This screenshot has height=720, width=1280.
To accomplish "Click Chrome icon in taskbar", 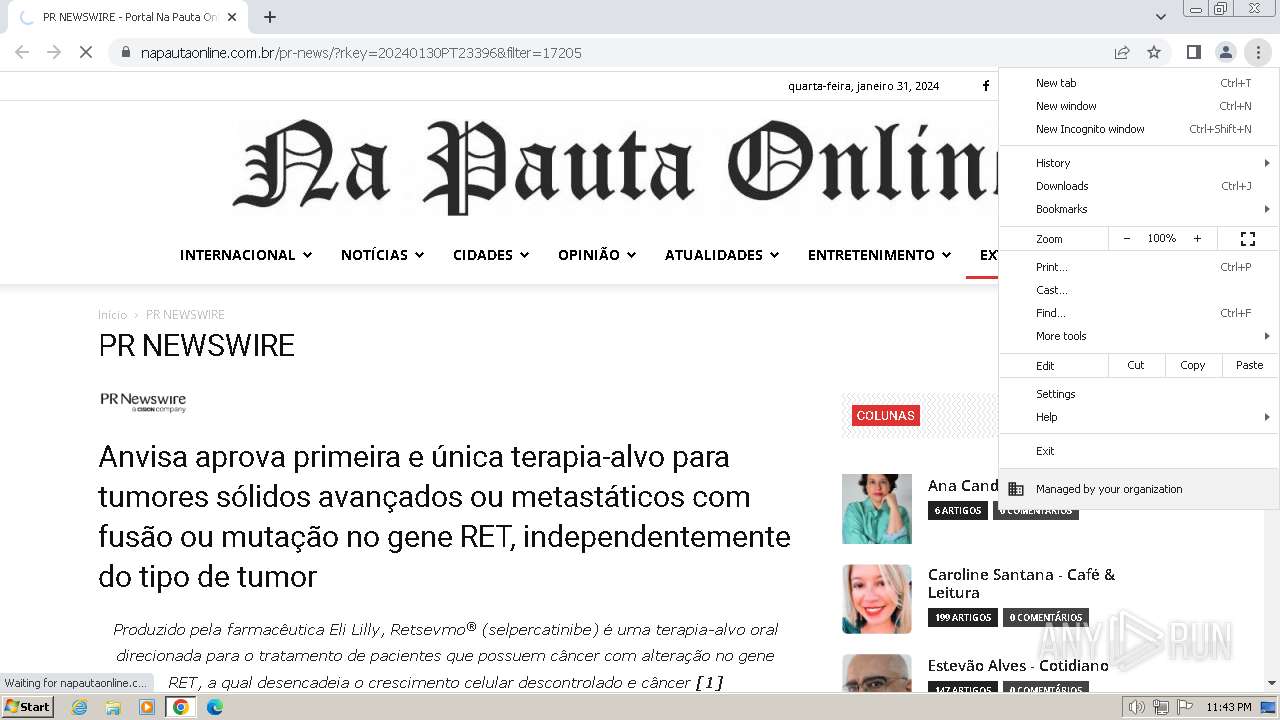I will [181, 707].
